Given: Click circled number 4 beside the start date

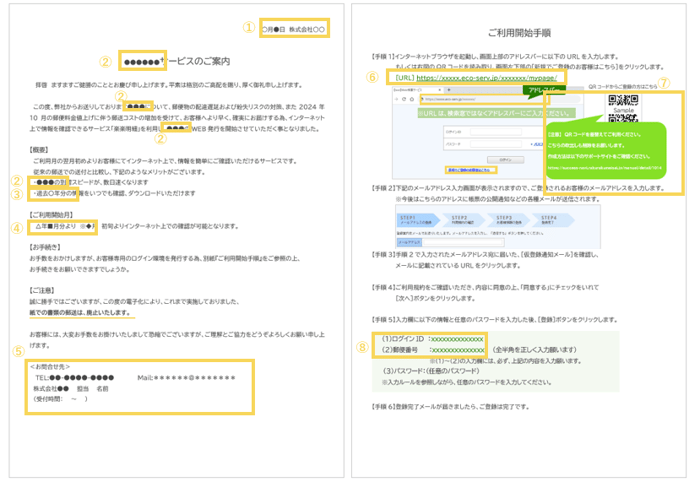Looking at the screenshot, I should pyautogui.click(x=17, y=227).
